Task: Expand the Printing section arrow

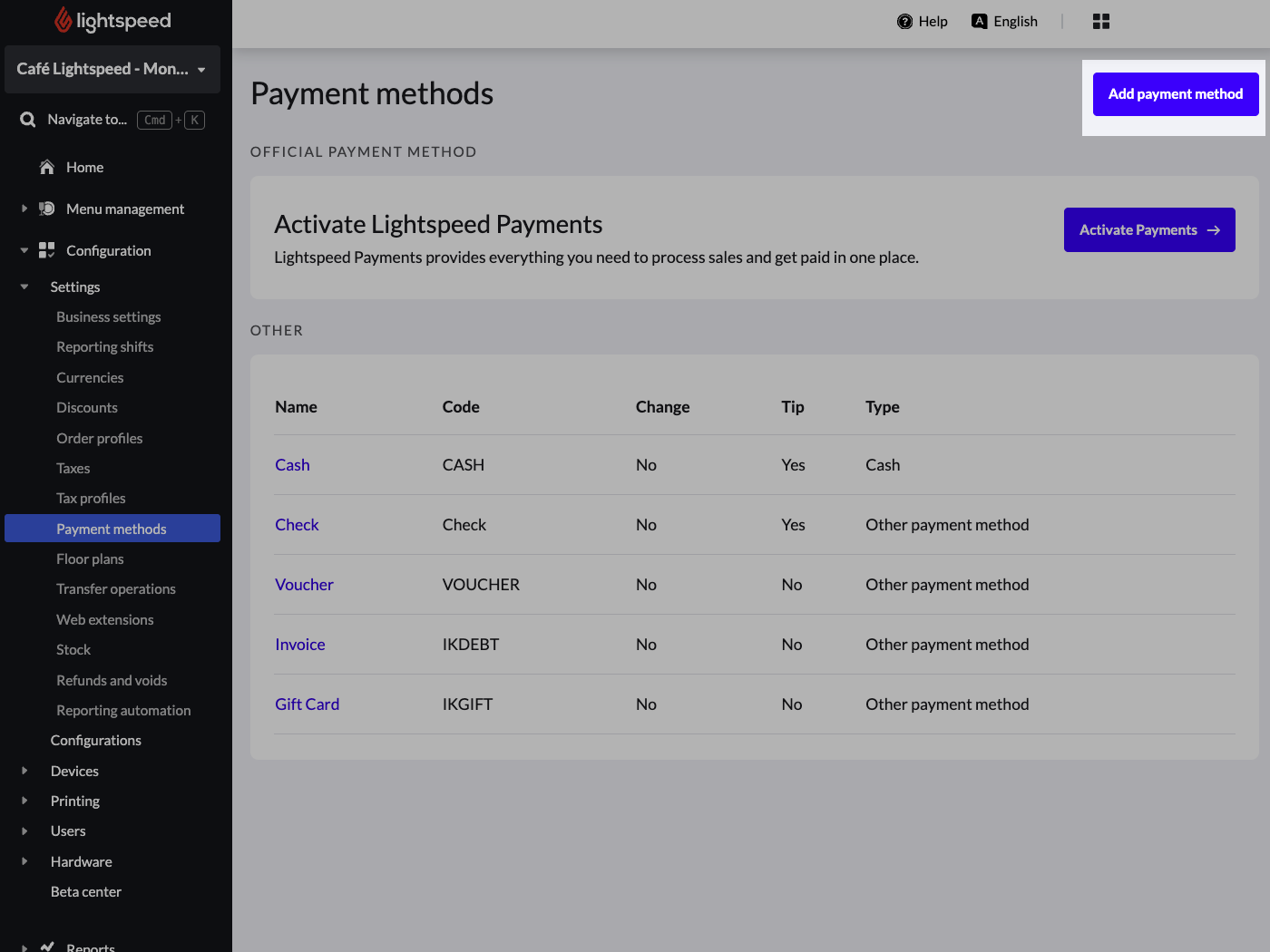Action: click(x=24, y=801)
